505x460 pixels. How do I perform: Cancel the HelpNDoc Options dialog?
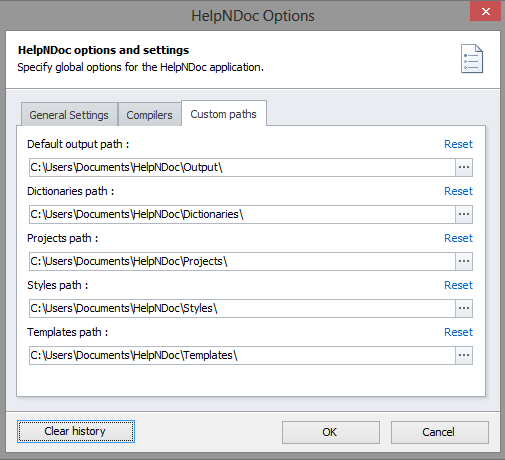(440, 432)
